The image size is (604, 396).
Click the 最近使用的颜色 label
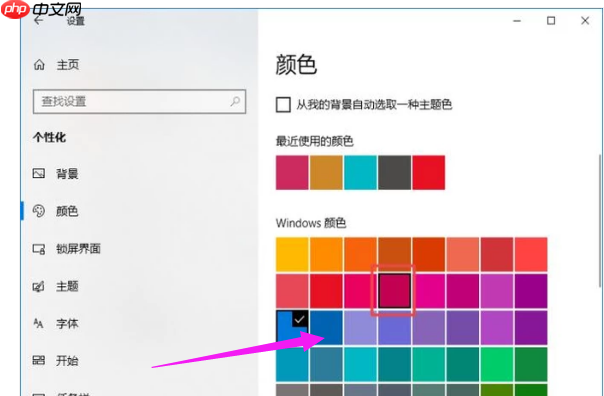point(314,141)
